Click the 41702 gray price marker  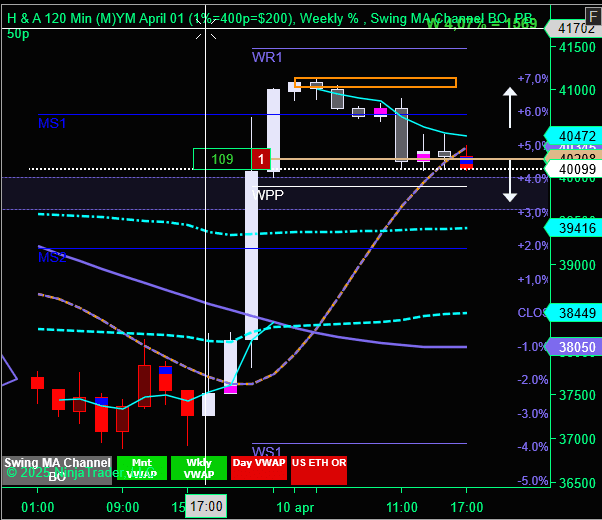pos(574,28)
